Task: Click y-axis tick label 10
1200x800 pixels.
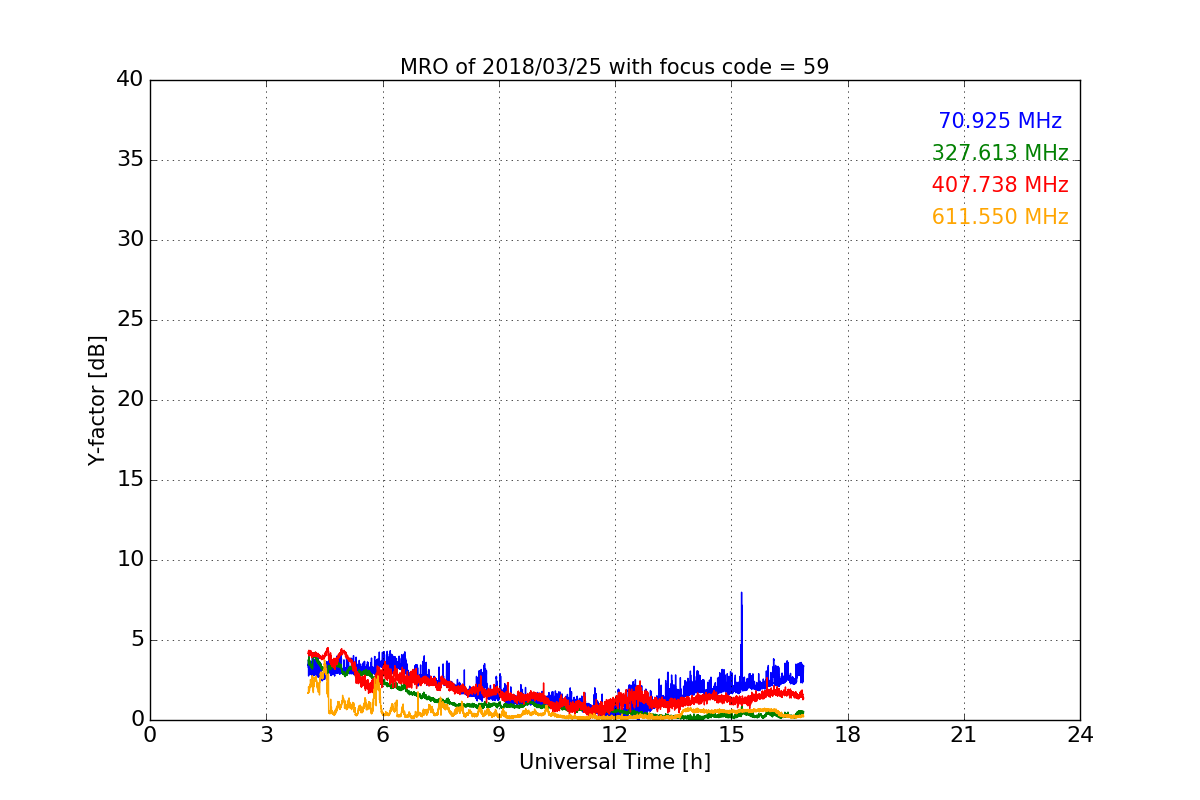Action: (130, 559)
